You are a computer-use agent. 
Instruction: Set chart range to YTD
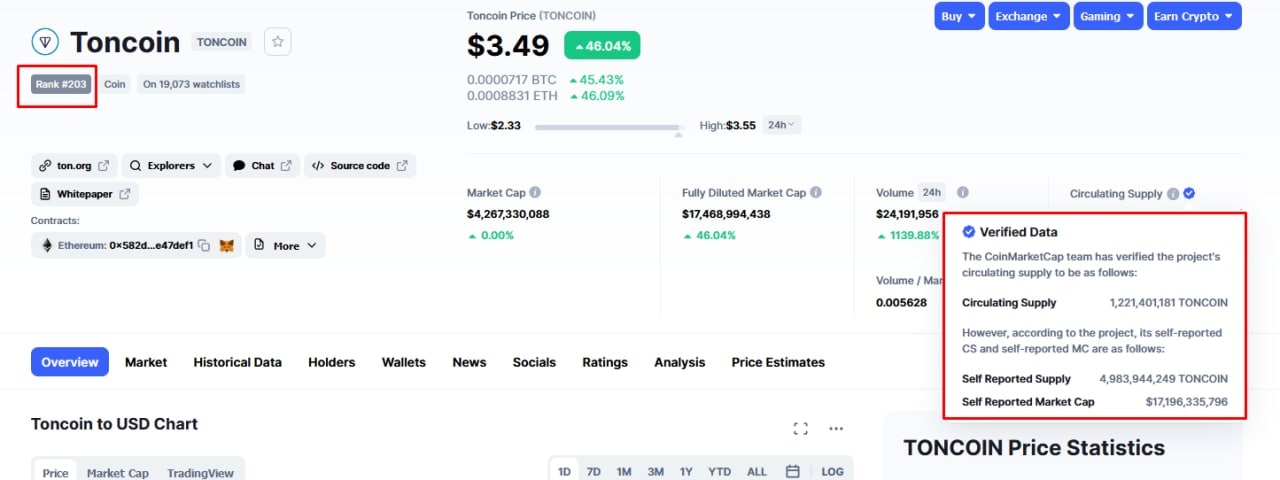[x=719, y=472]
